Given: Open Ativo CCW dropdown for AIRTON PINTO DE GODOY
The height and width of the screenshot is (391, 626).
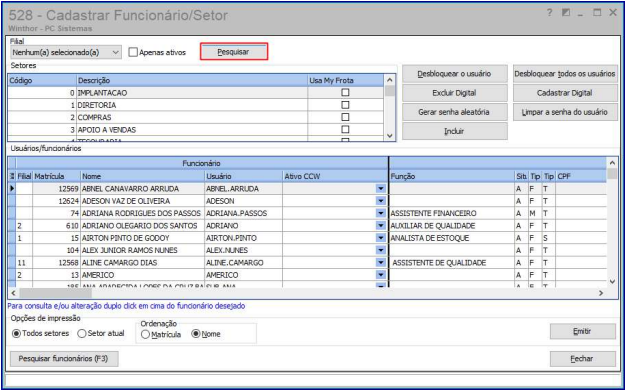Looking at the screenshot, I should coord(380,238).
